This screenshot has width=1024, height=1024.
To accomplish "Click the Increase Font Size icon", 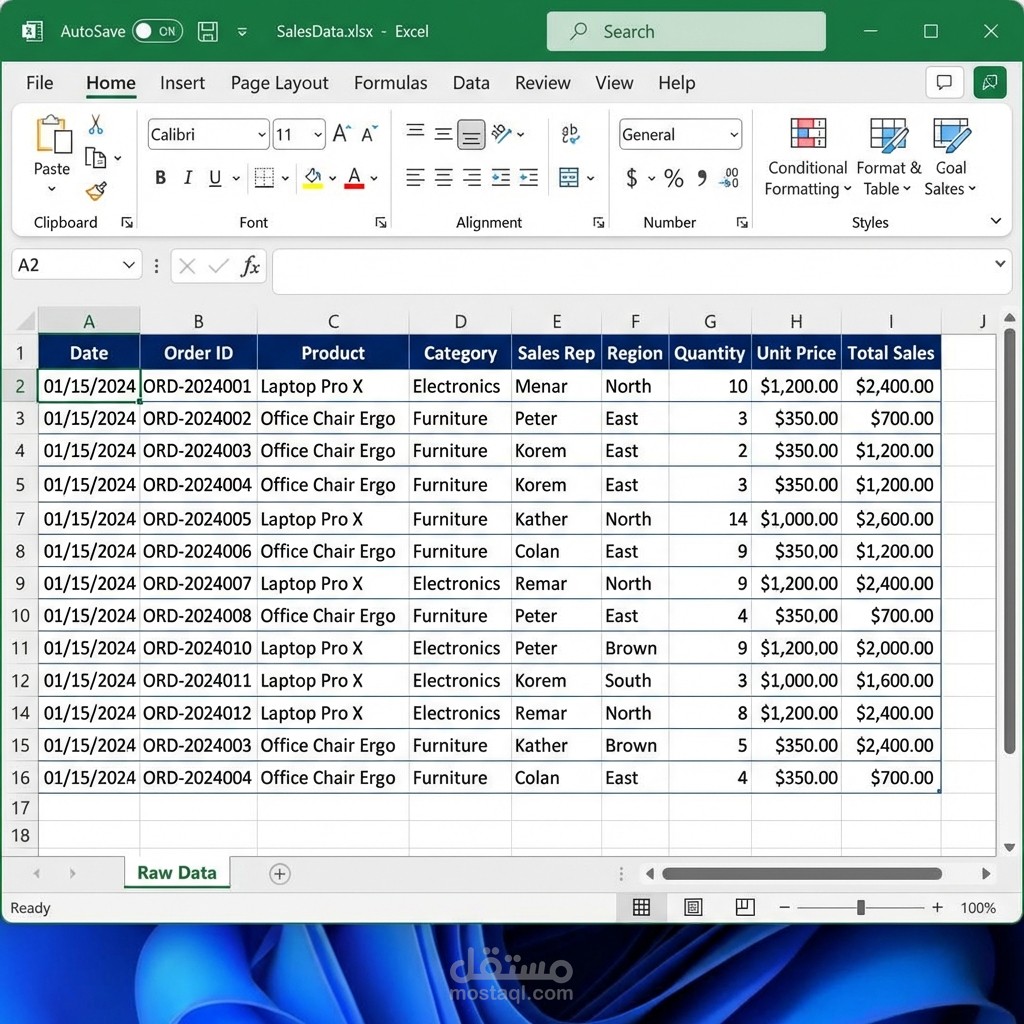I will tap(342, 134).
